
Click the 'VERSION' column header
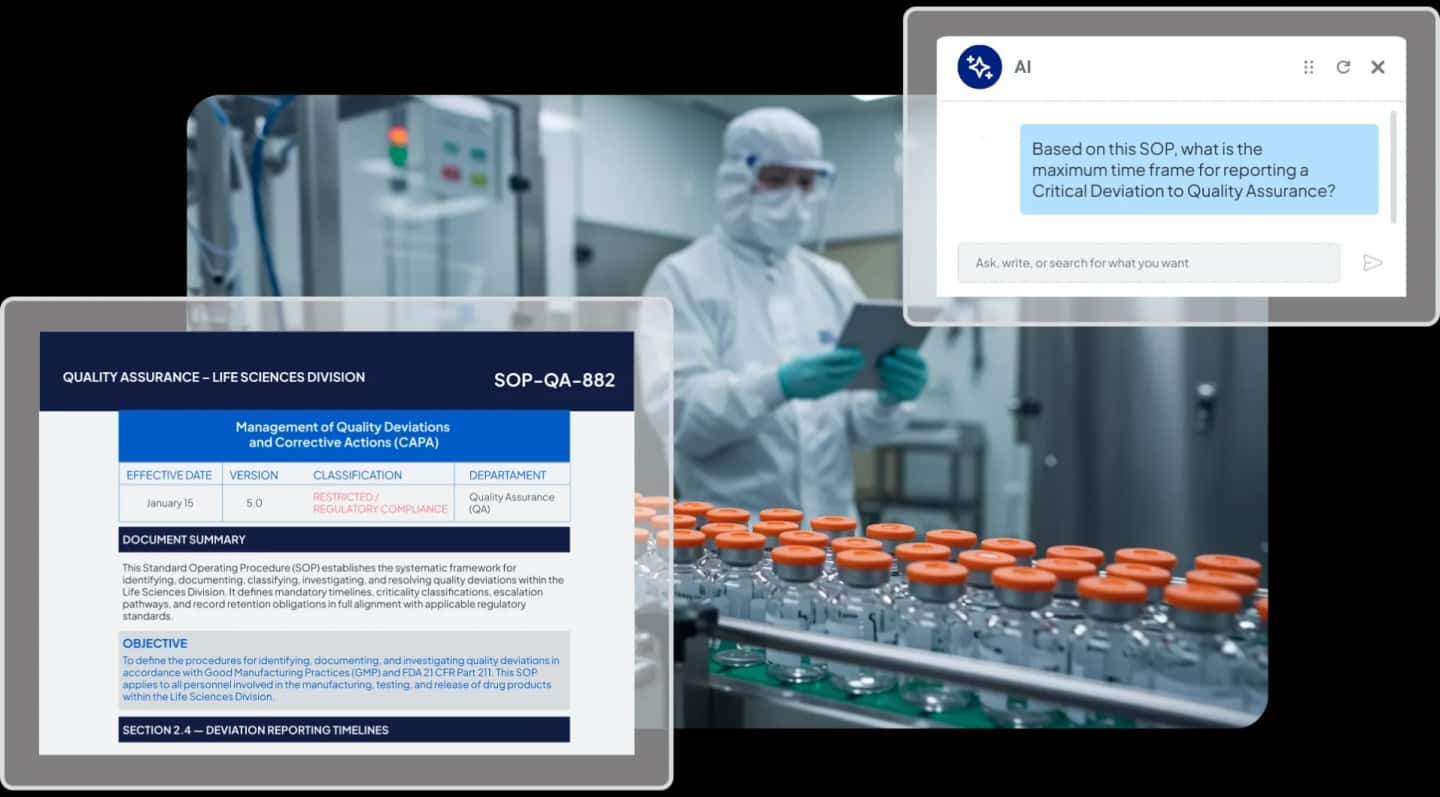[254, 475]
